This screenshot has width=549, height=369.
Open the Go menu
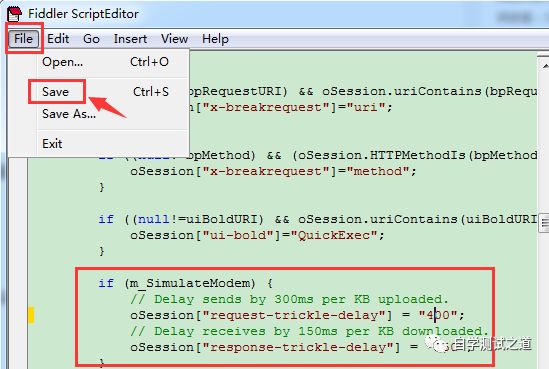(91, 39)
